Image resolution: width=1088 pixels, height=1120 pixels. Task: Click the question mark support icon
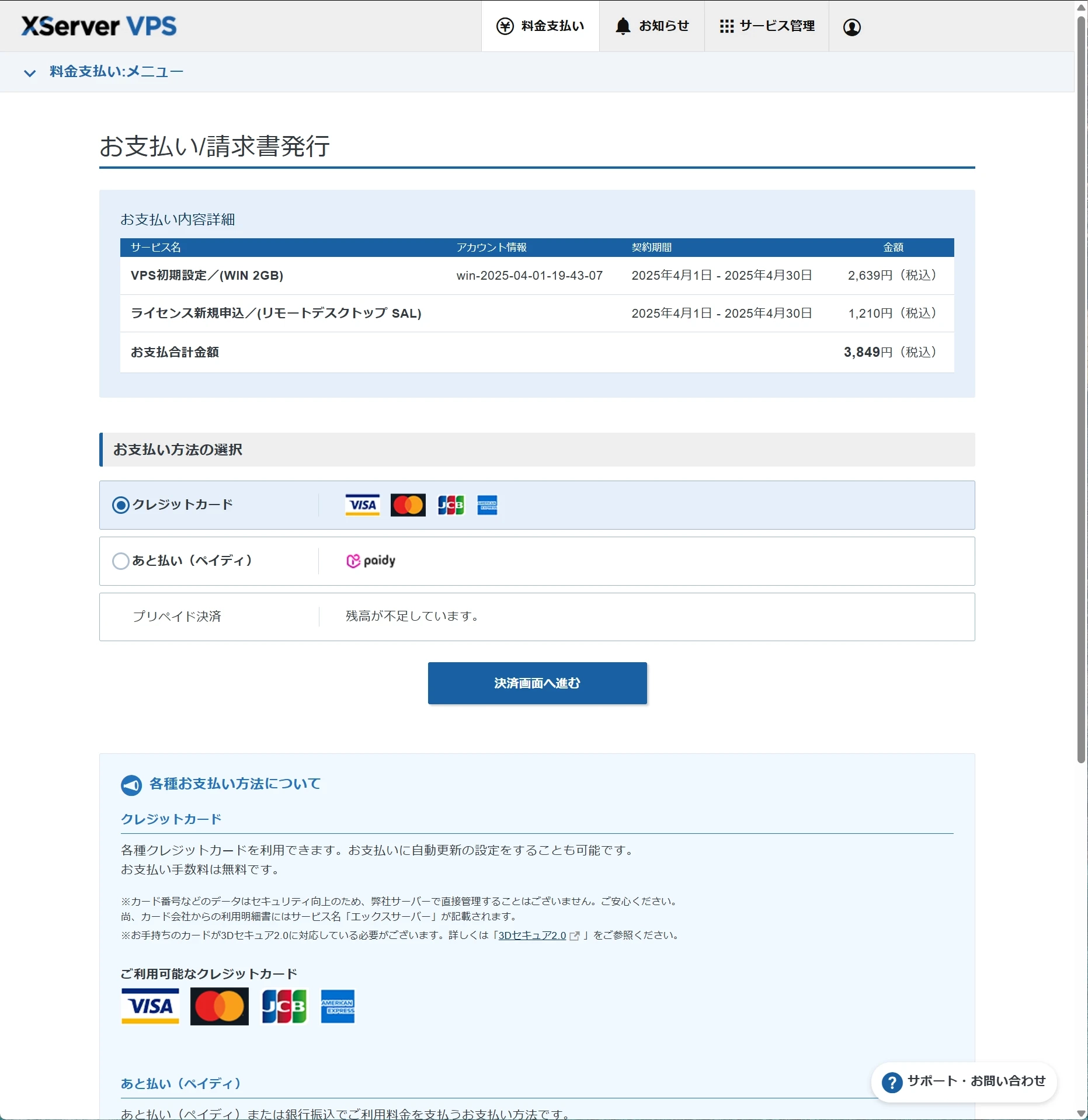[892, 1082]
